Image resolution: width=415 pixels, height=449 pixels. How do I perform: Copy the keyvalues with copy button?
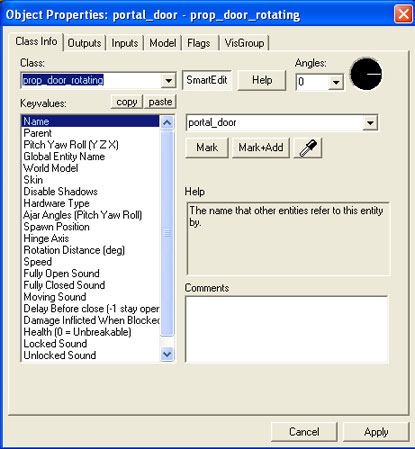click(x=127, y=102)
